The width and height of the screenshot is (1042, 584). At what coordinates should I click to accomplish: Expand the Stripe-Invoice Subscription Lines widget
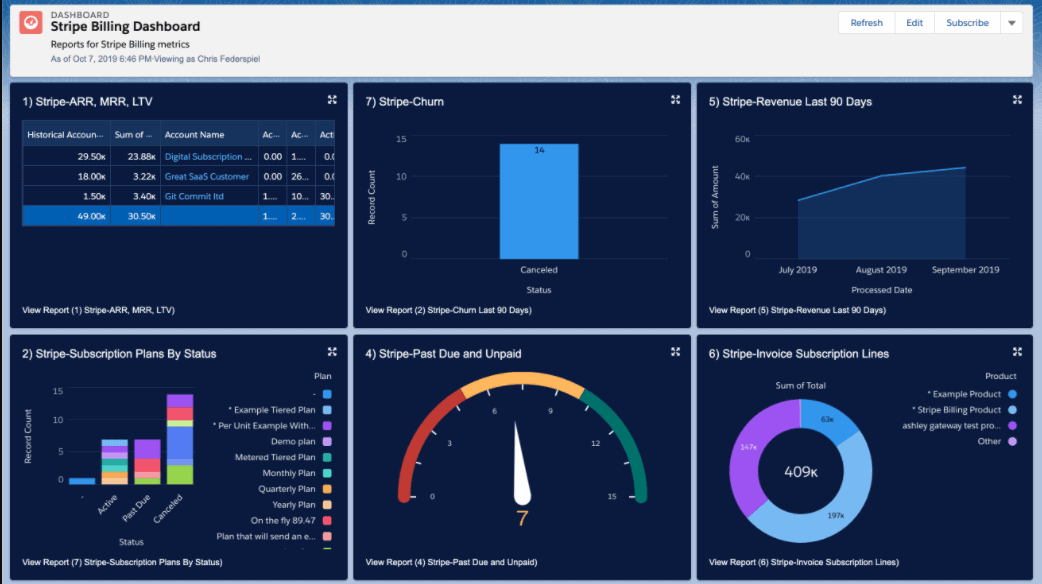[x=1017, y=352]
